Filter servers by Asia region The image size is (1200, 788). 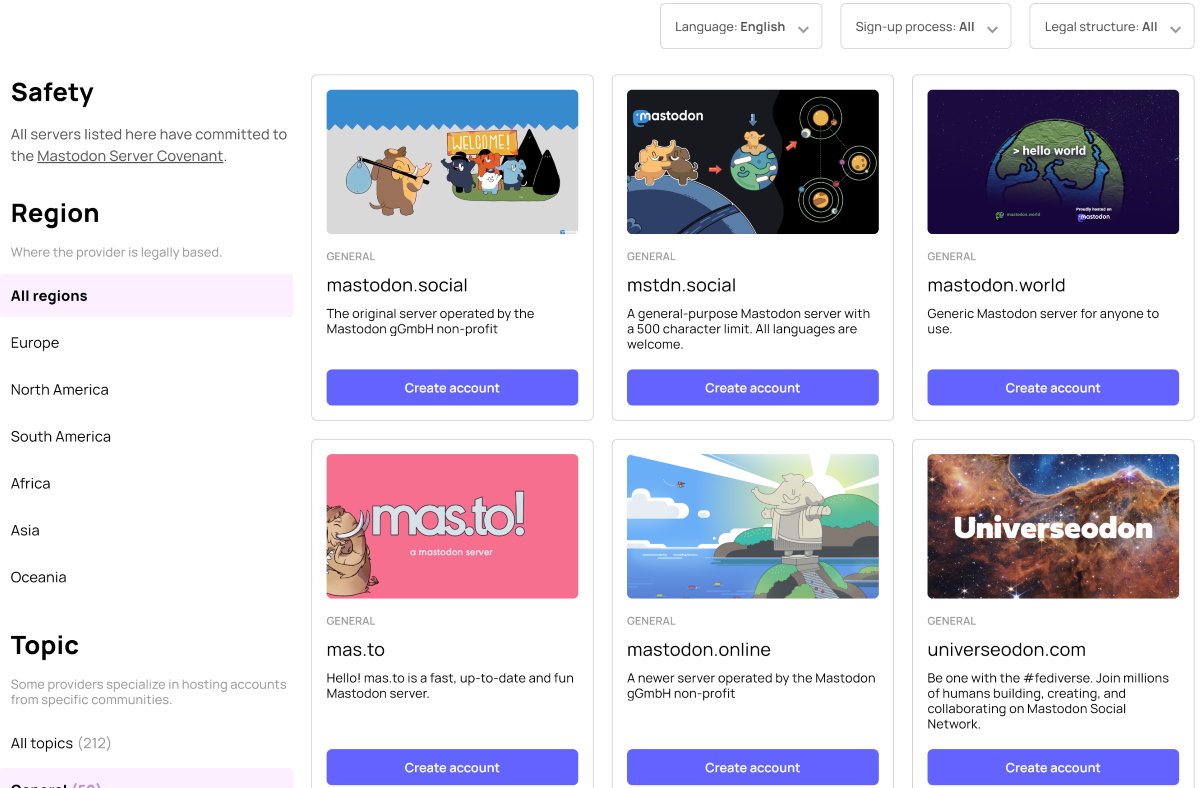tap(146, 531)
